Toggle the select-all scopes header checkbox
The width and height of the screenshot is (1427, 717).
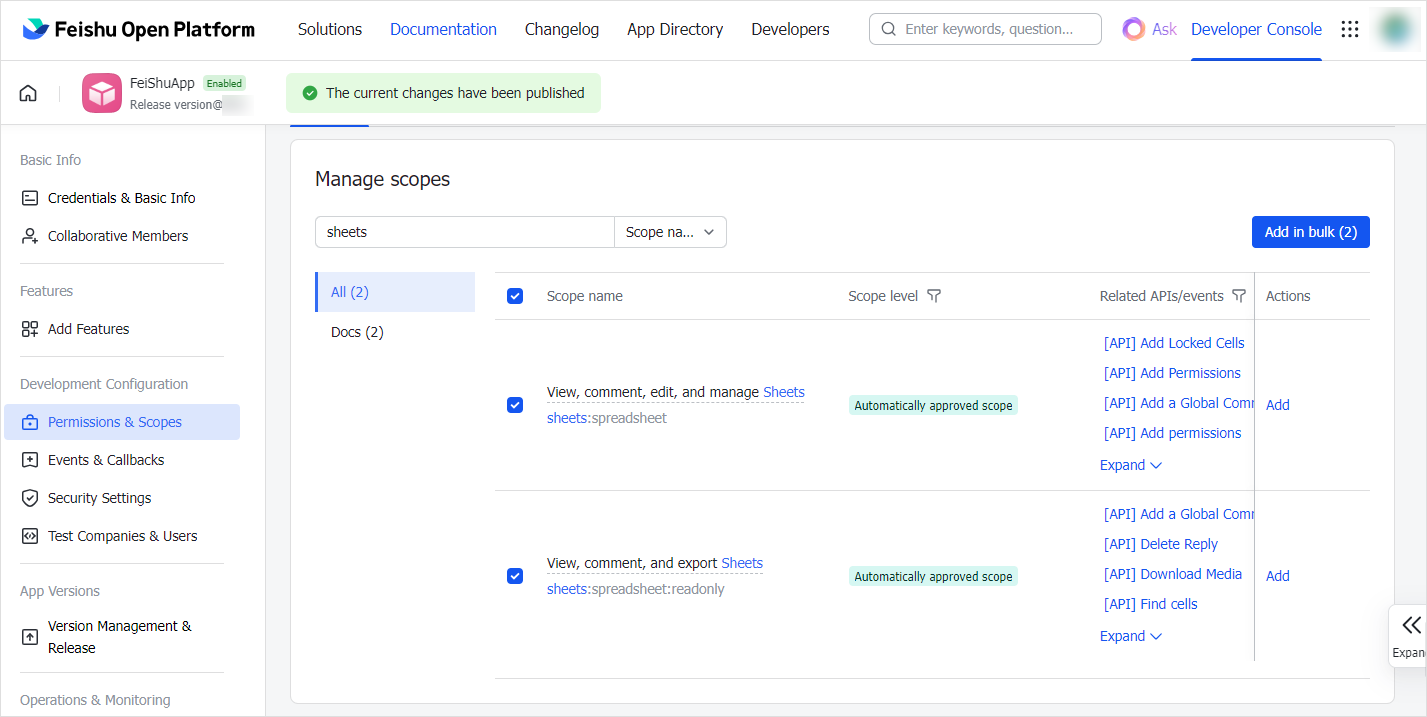pyautogui.click(x=515, y=296)
